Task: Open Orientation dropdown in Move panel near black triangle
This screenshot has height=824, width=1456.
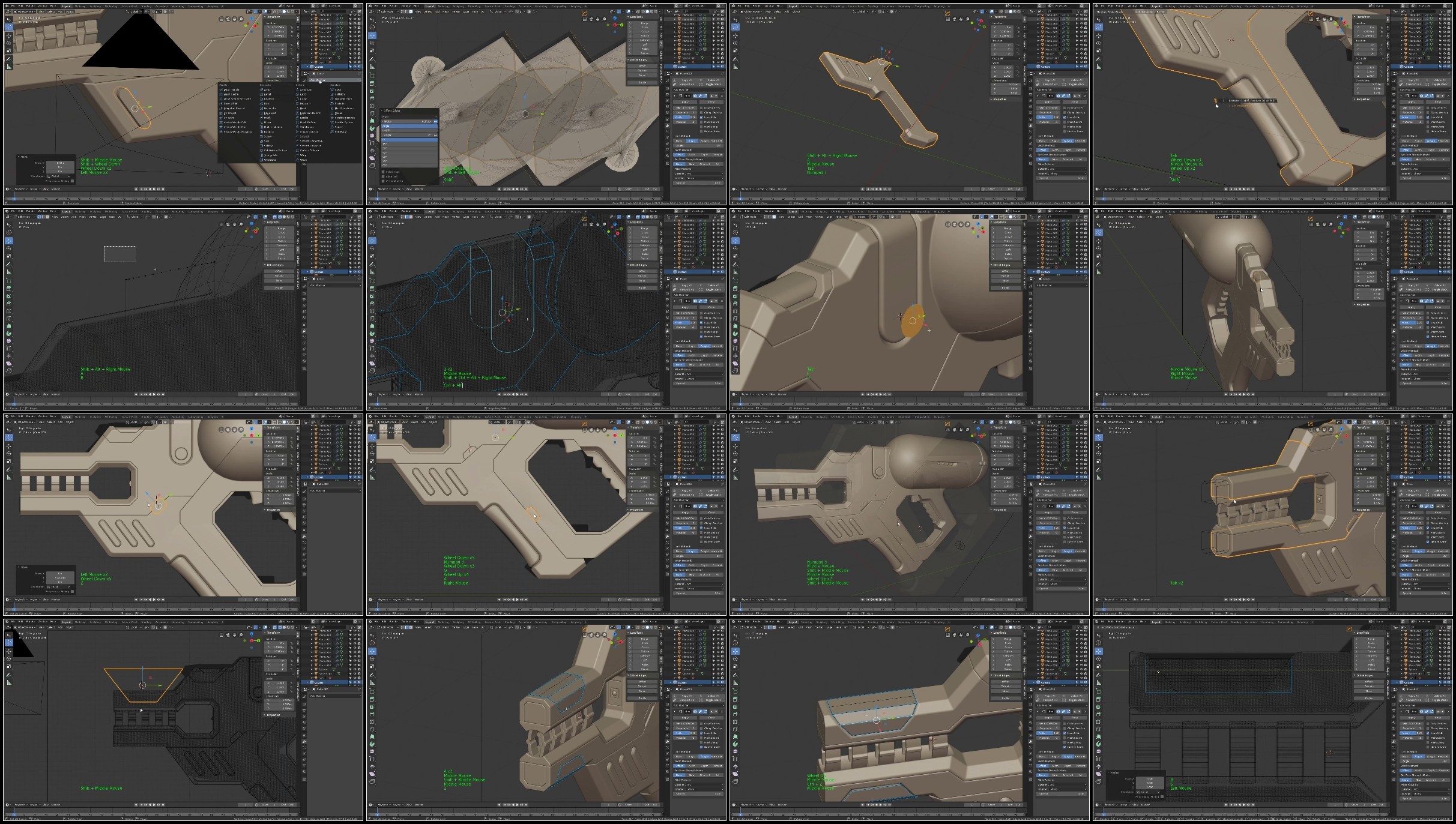Action: coord(59,176)
